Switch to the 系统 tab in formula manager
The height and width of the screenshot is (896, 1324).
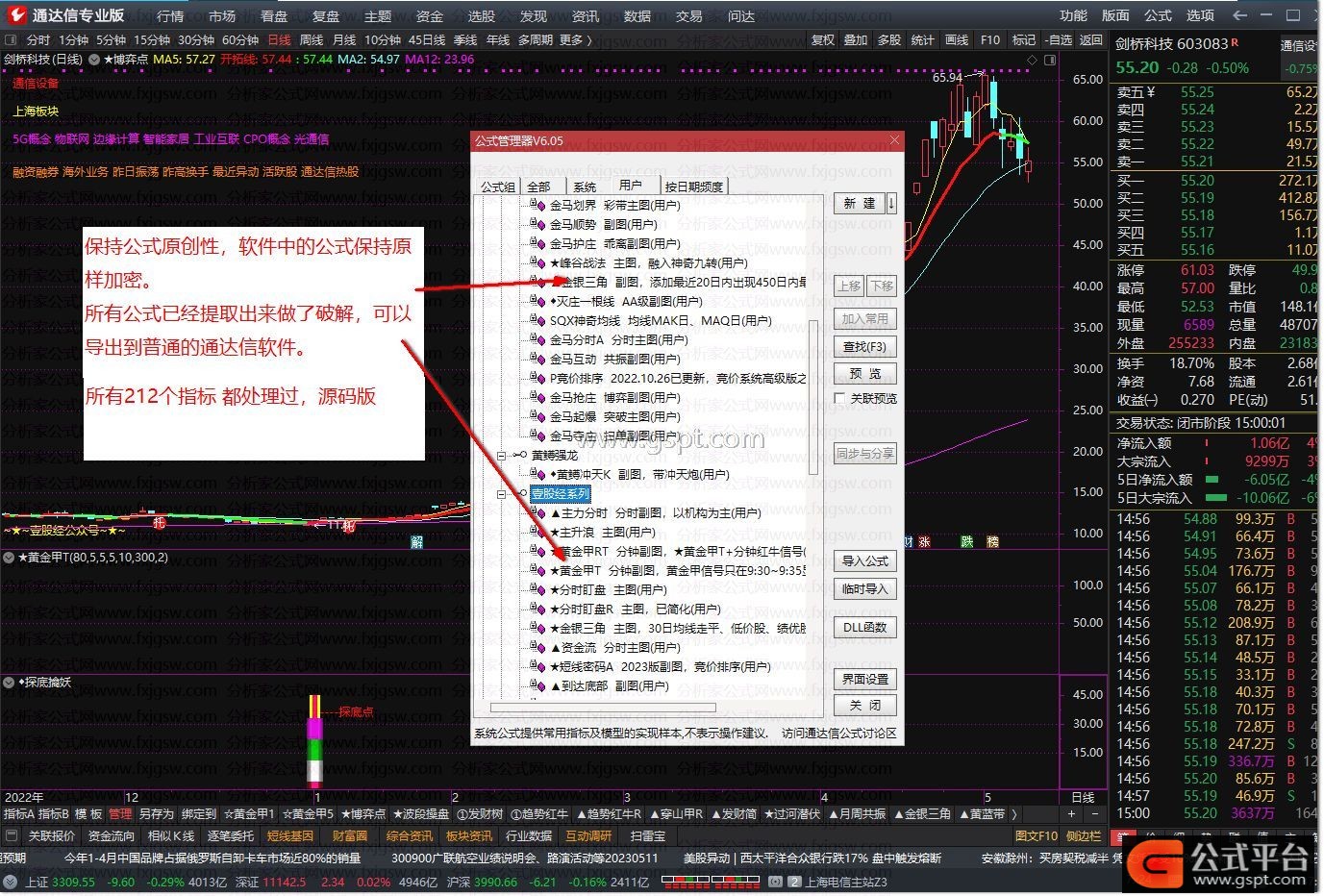[585, 187]
